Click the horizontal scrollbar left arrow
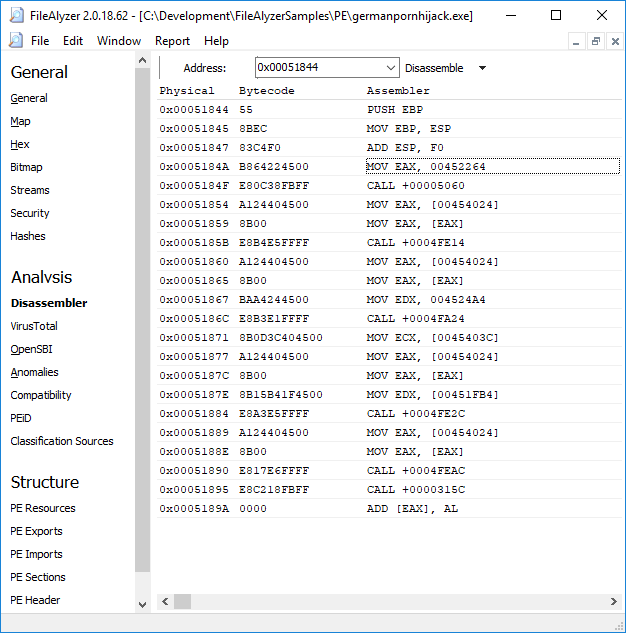Viewport: 626px width, 633px height. [165, 602]
